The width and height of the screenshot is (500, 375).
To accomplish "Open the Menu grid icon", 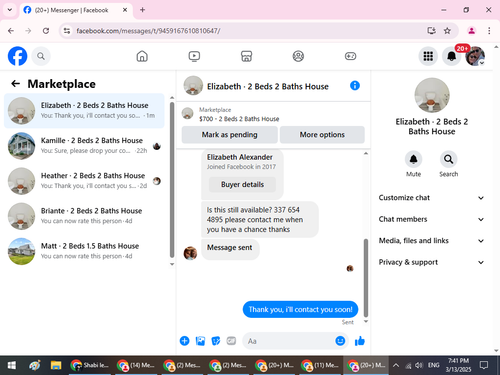I will 428,56.
